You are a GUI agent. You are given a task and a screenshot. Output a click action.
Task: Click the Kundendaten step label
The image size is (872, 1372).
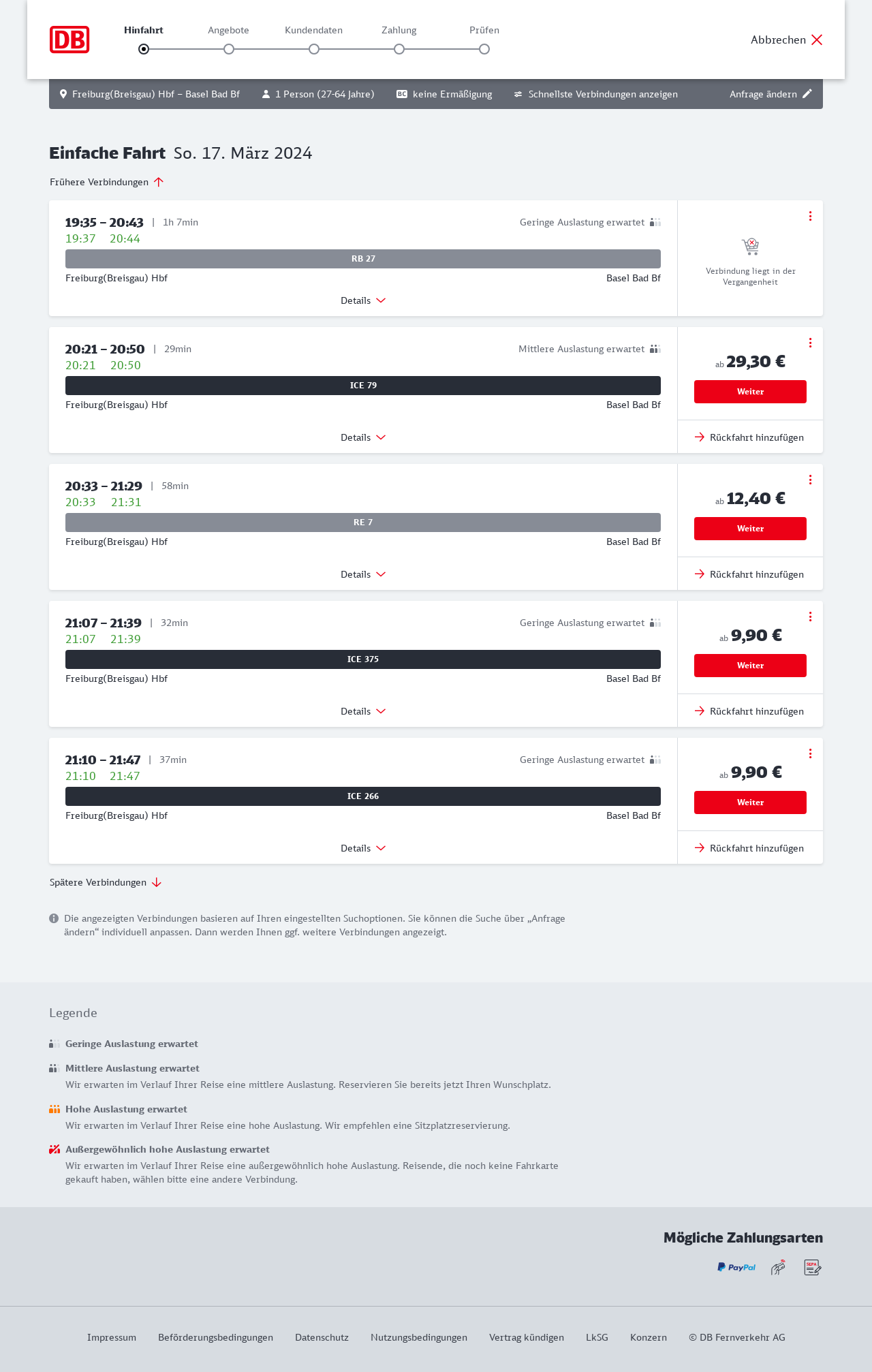tap(313, 30)
